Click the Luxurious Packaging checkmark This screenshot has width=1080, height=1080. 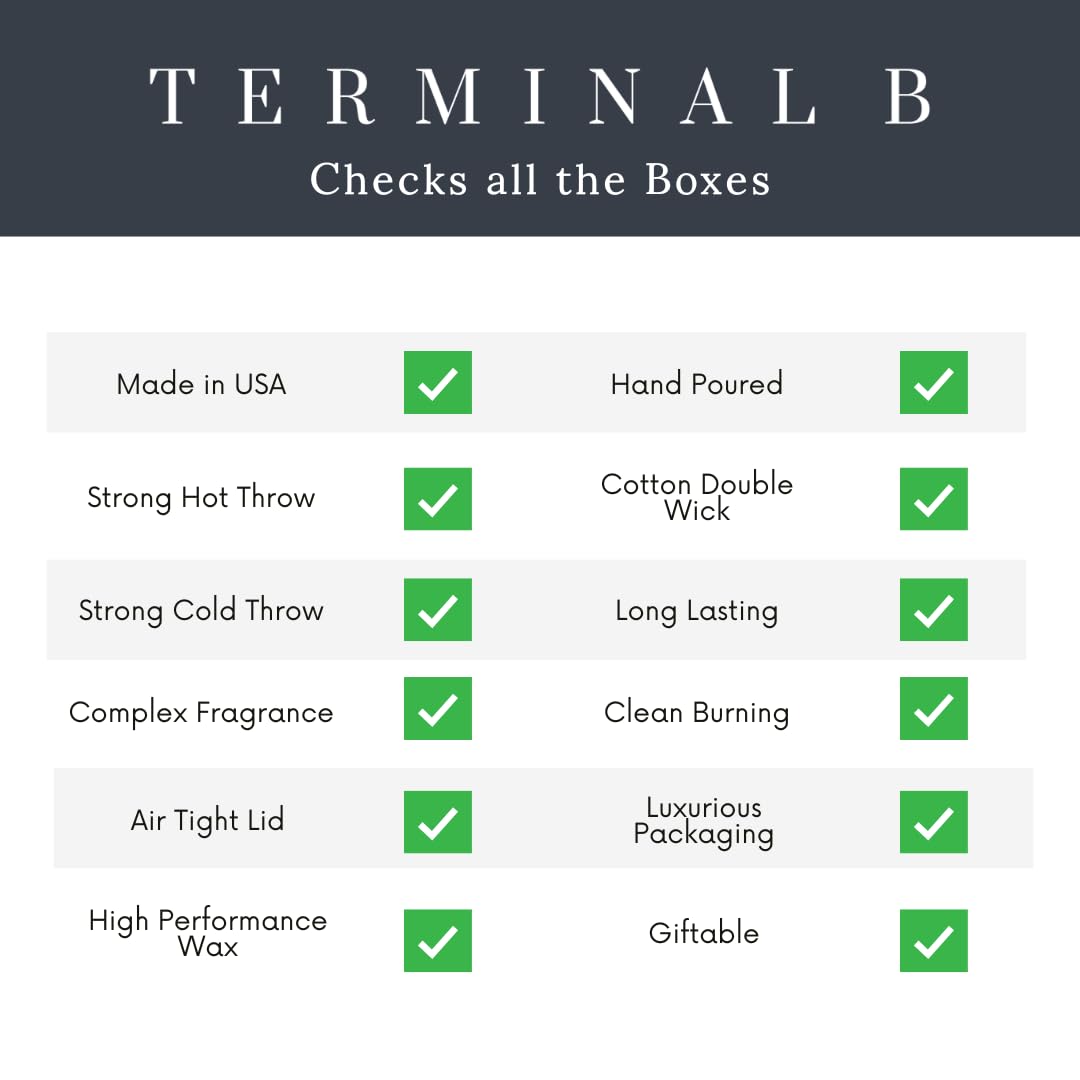pos(933,822)
